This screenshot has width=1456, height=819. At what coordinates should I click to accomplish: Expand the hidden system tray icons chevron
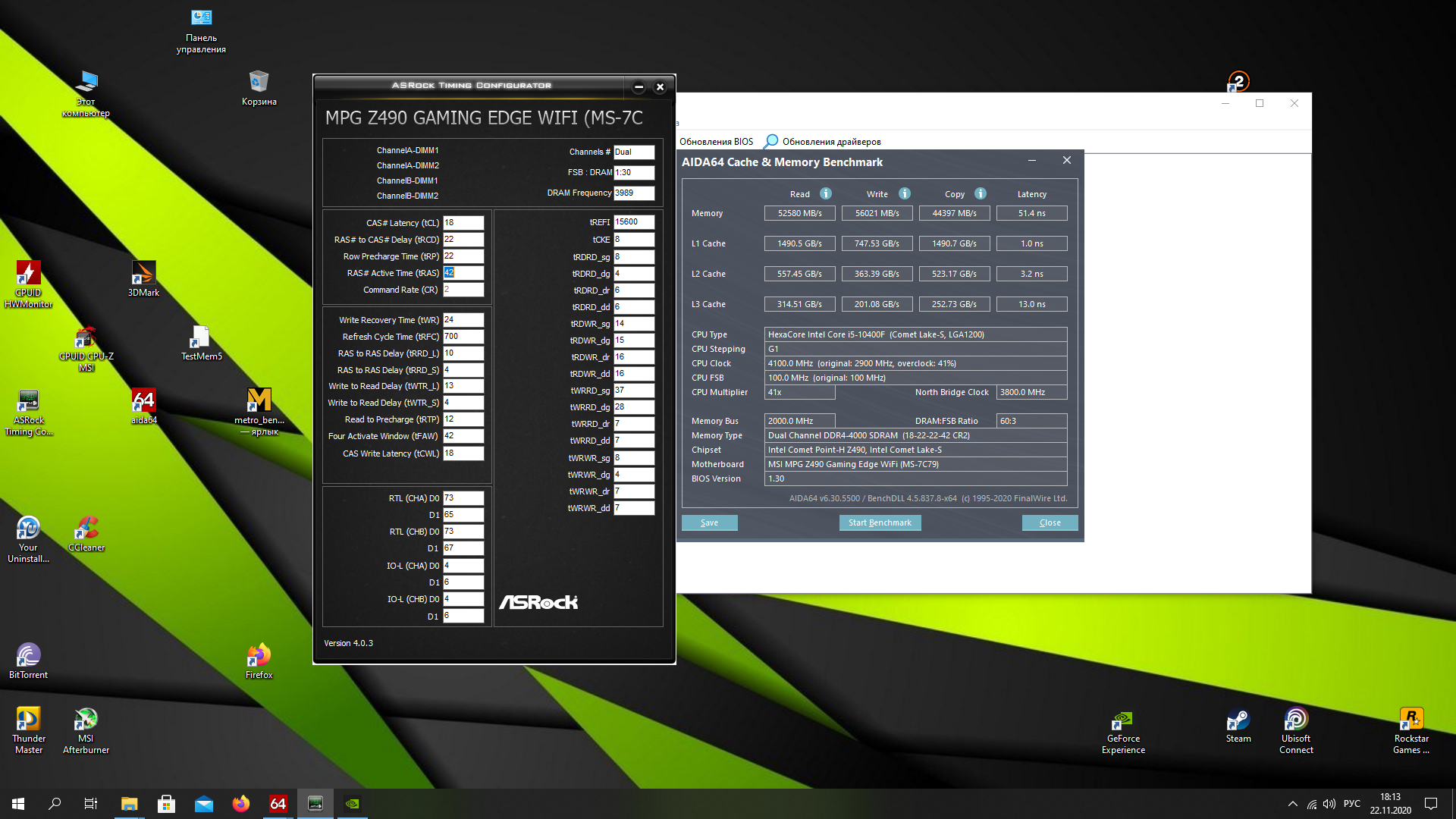[1292, 804]
